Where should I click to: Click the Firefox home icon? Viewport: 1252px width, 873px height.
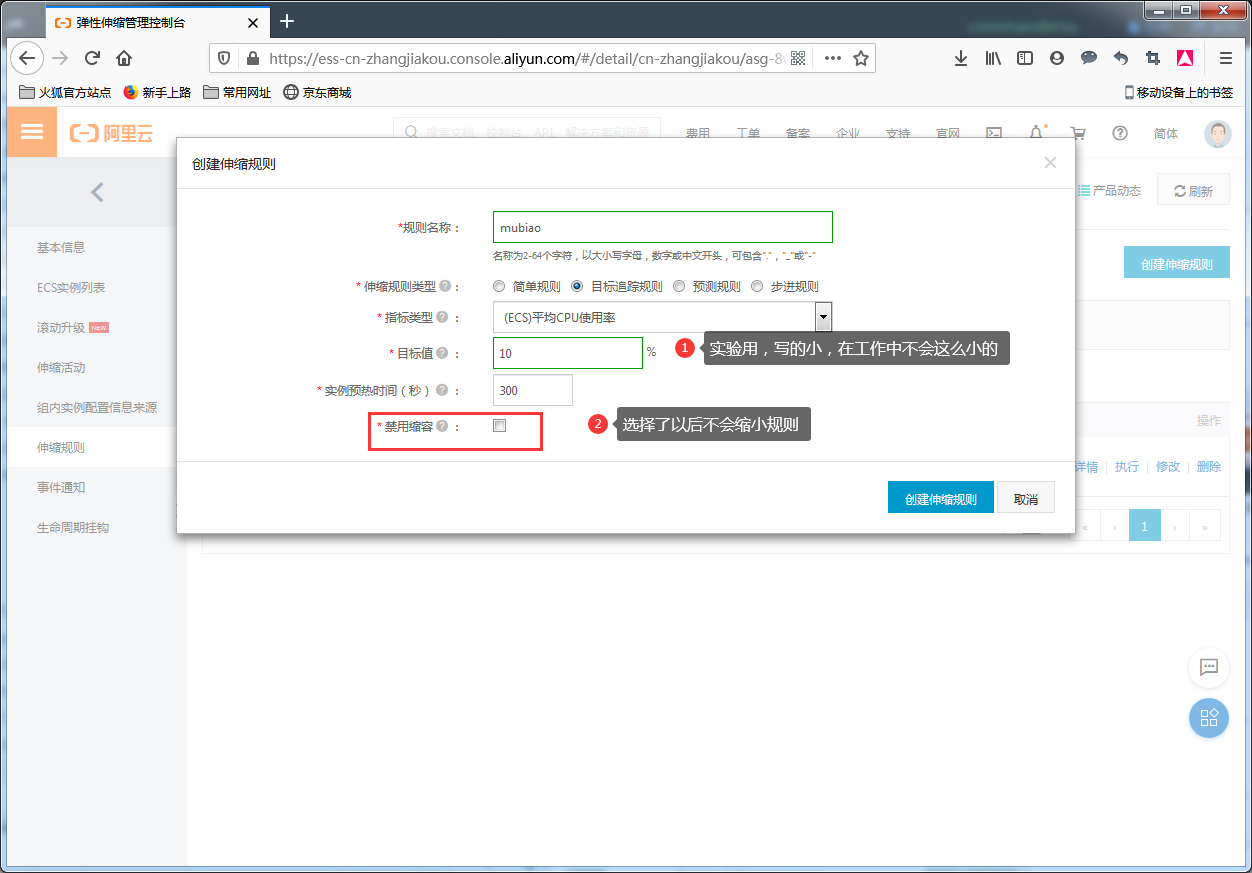(124, 58)
